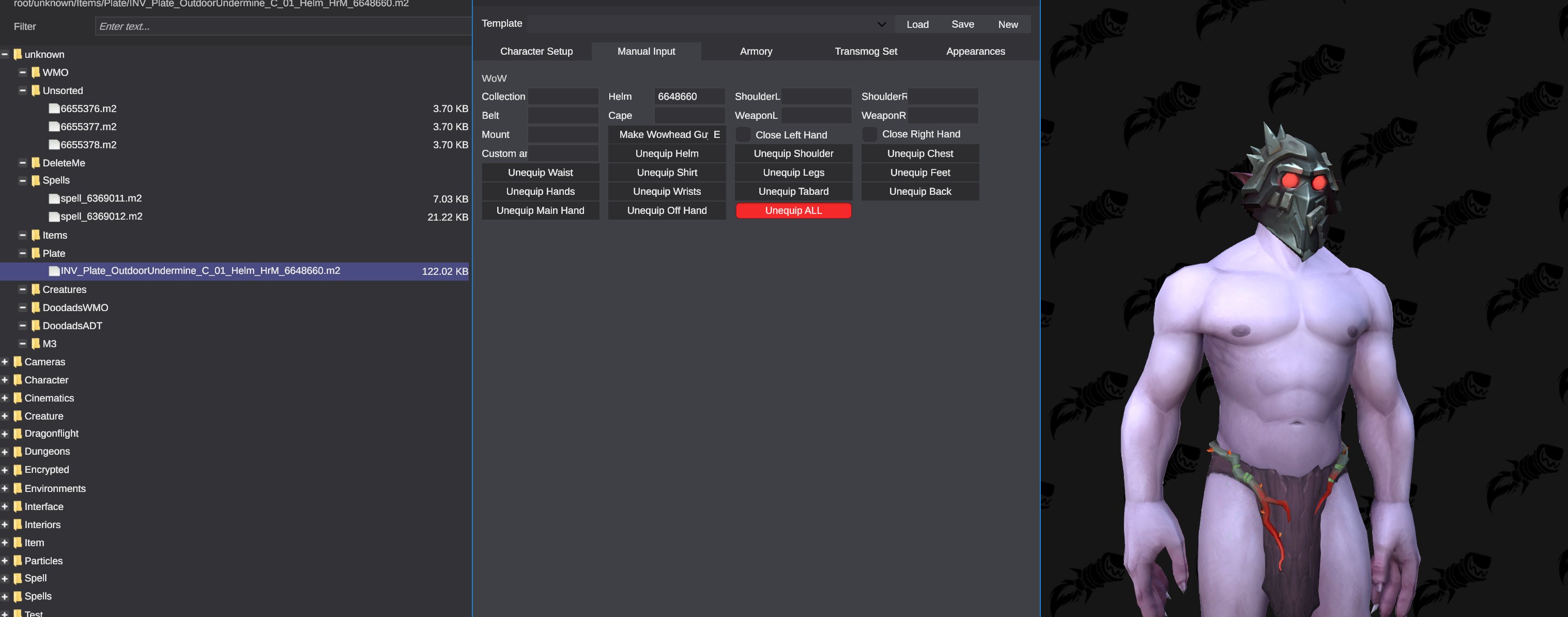The width and height of the screenshot is (1568, 617).
Task: Click the Cinematics folder icon
Action: pos(18,398)
